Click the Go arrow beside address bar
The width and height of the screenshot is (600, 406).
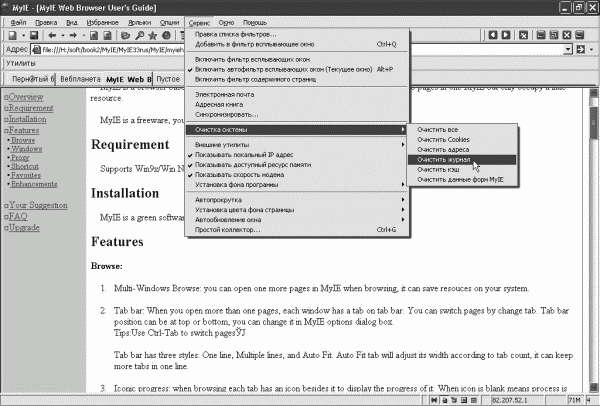point(580,49)
